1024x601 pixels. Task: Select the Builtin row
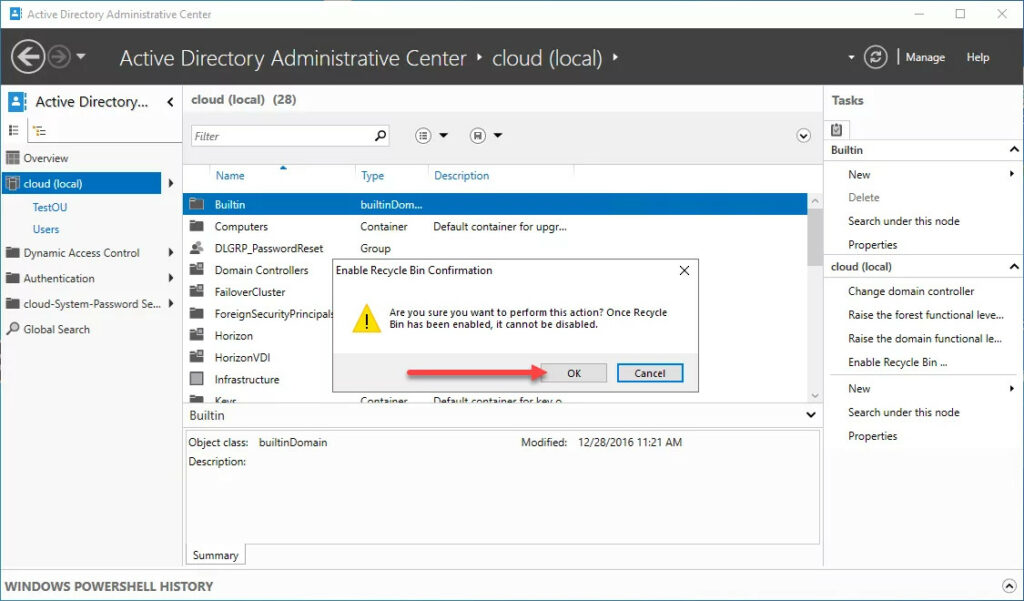click(495, 204)
